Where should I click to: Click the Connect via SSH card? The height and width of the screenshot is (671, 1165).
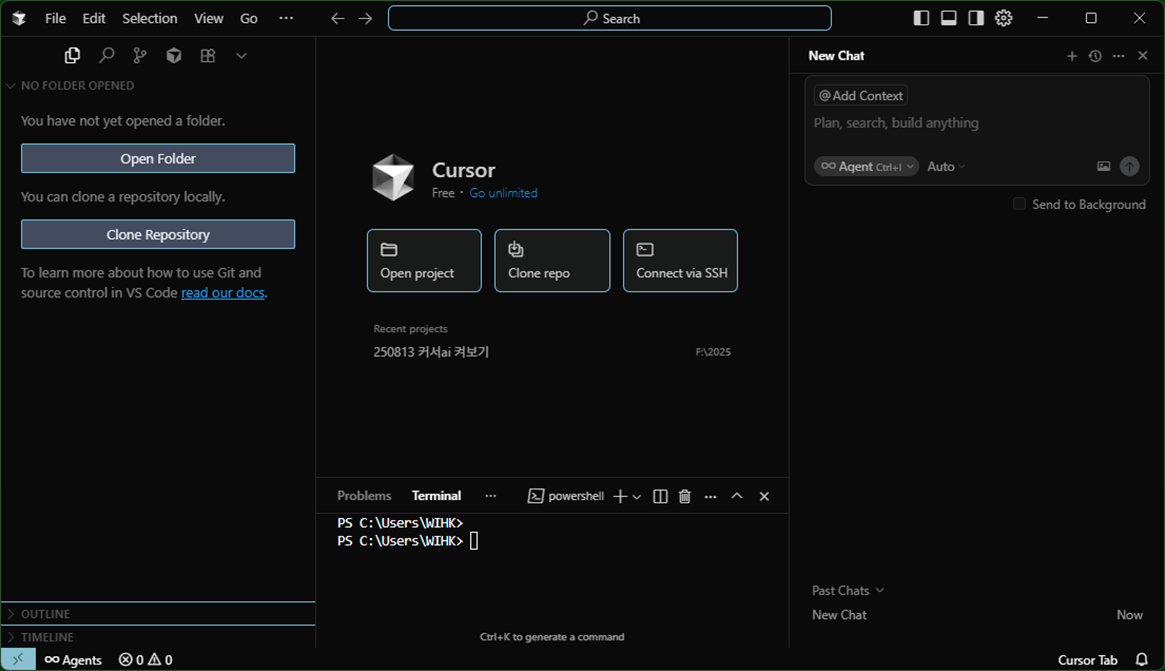[x=680, y=260]
